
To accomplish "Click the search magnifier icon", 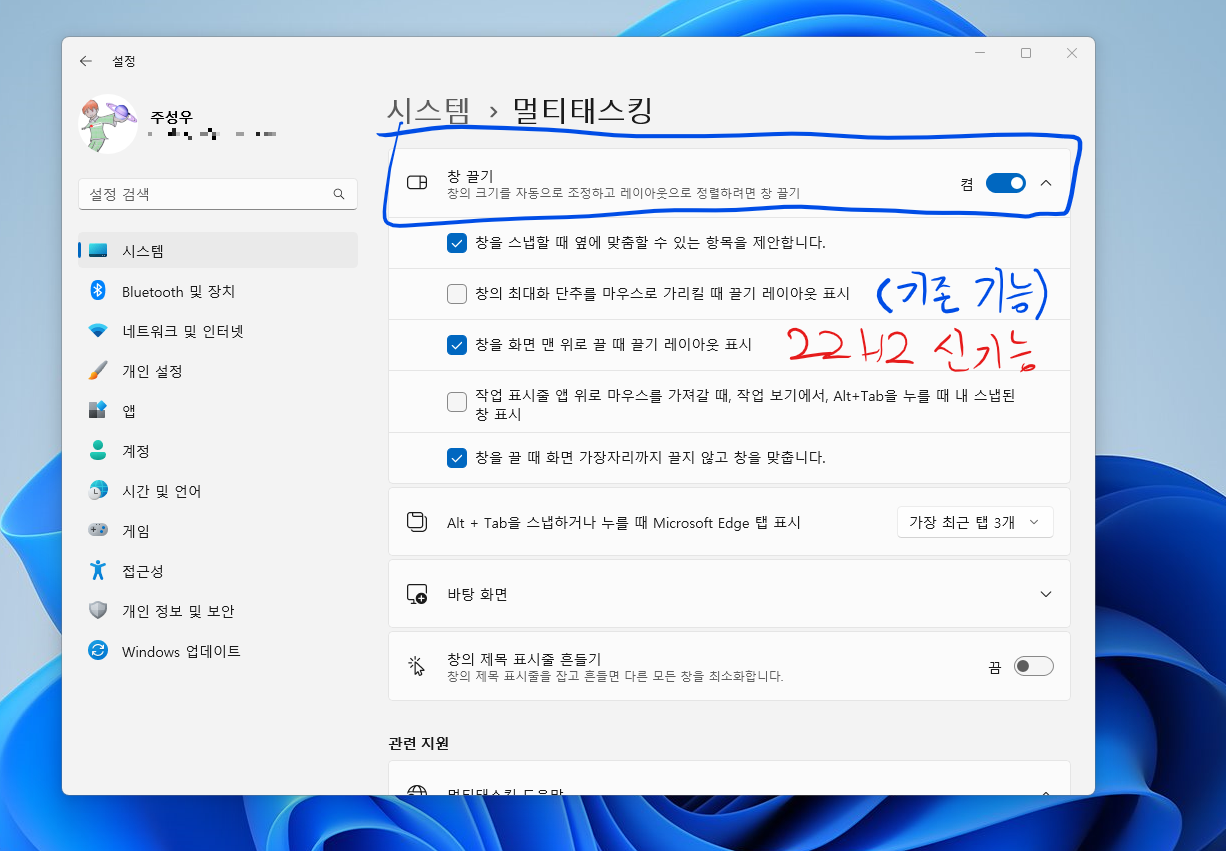I will [x=339, y=194].
